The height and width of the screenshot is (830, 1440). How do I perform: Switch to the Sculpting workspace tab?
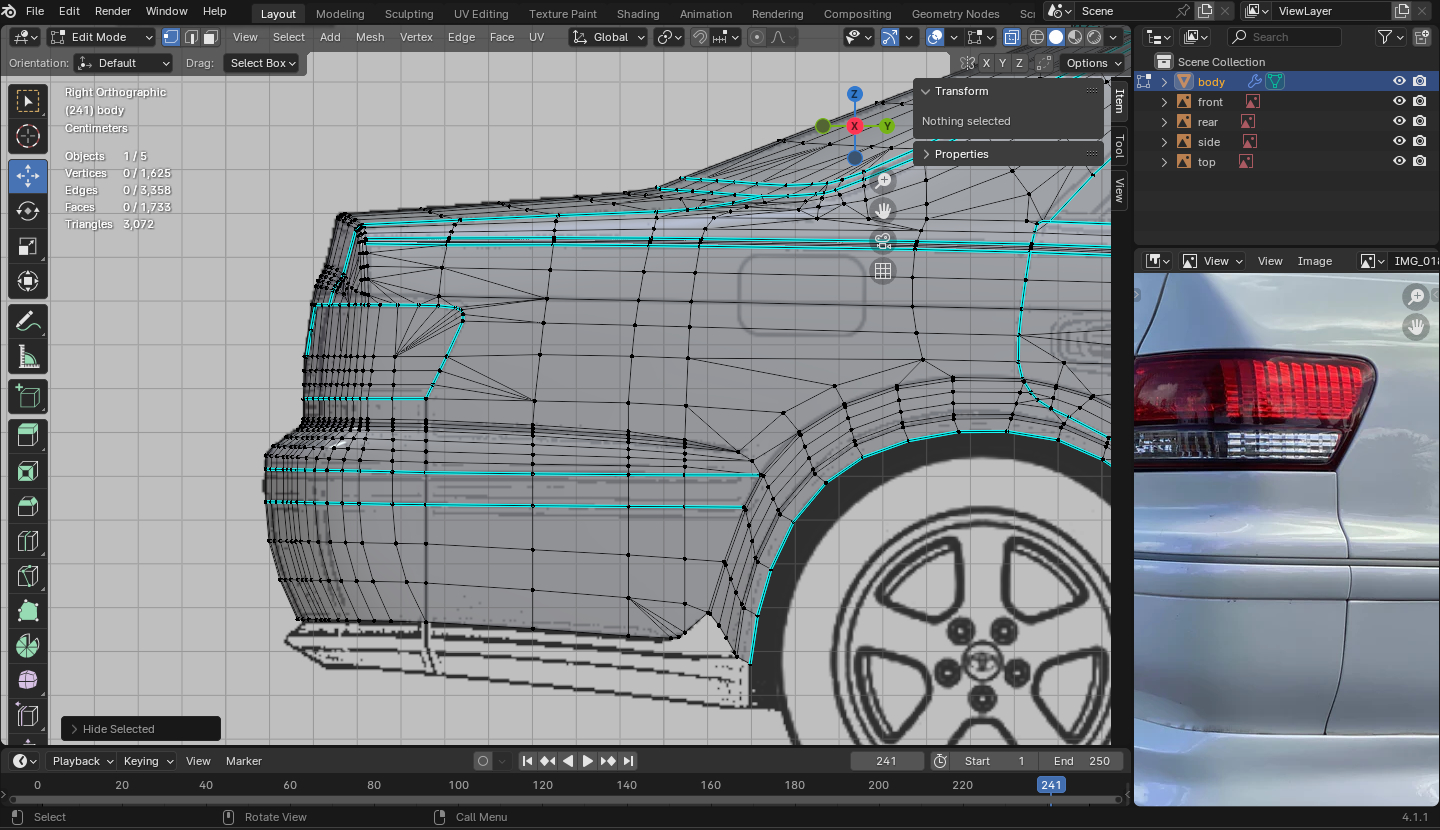pos(409,14)
